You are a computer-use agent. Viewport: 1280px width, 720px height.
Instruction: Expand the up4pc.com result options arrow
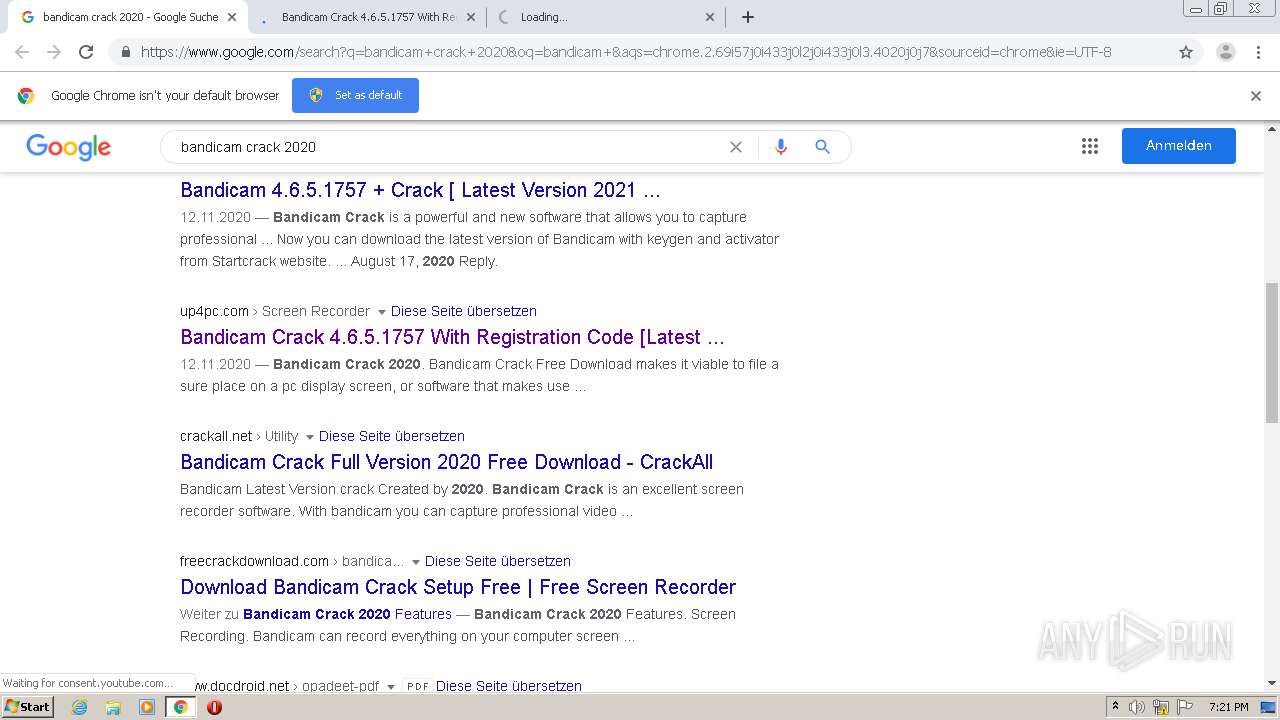tap(381, 312)
